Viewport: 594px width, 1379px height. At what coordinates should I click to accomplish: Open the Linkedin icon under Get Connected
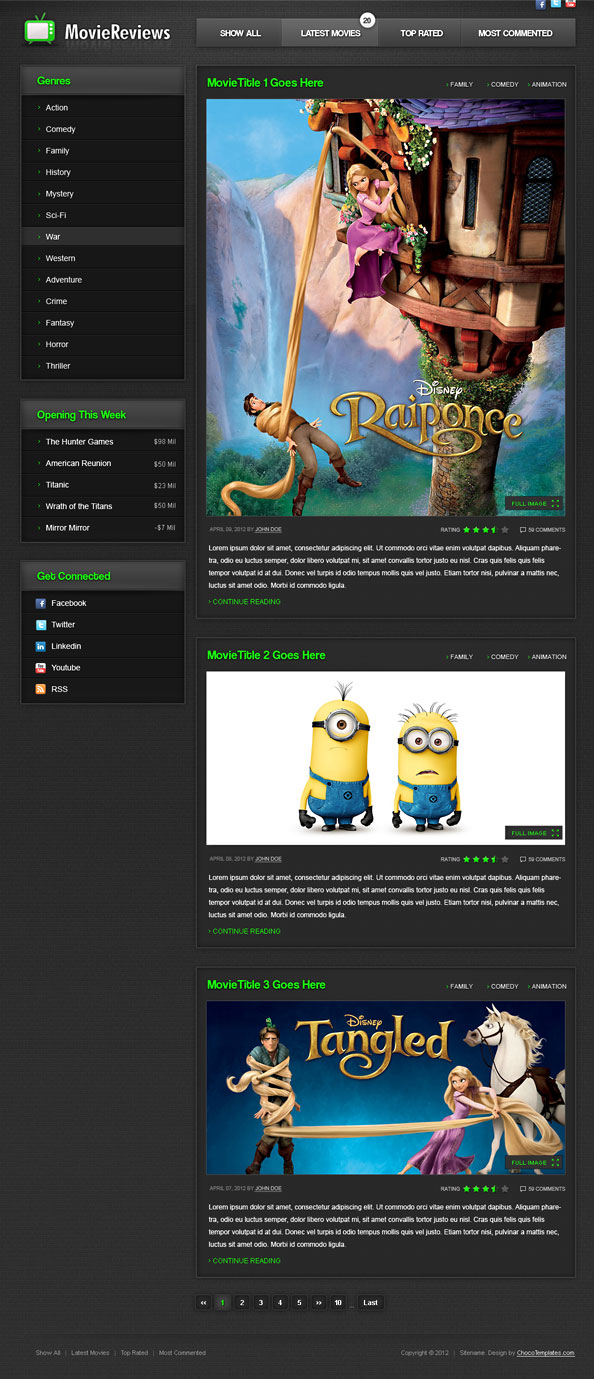(x=41, y=646)
